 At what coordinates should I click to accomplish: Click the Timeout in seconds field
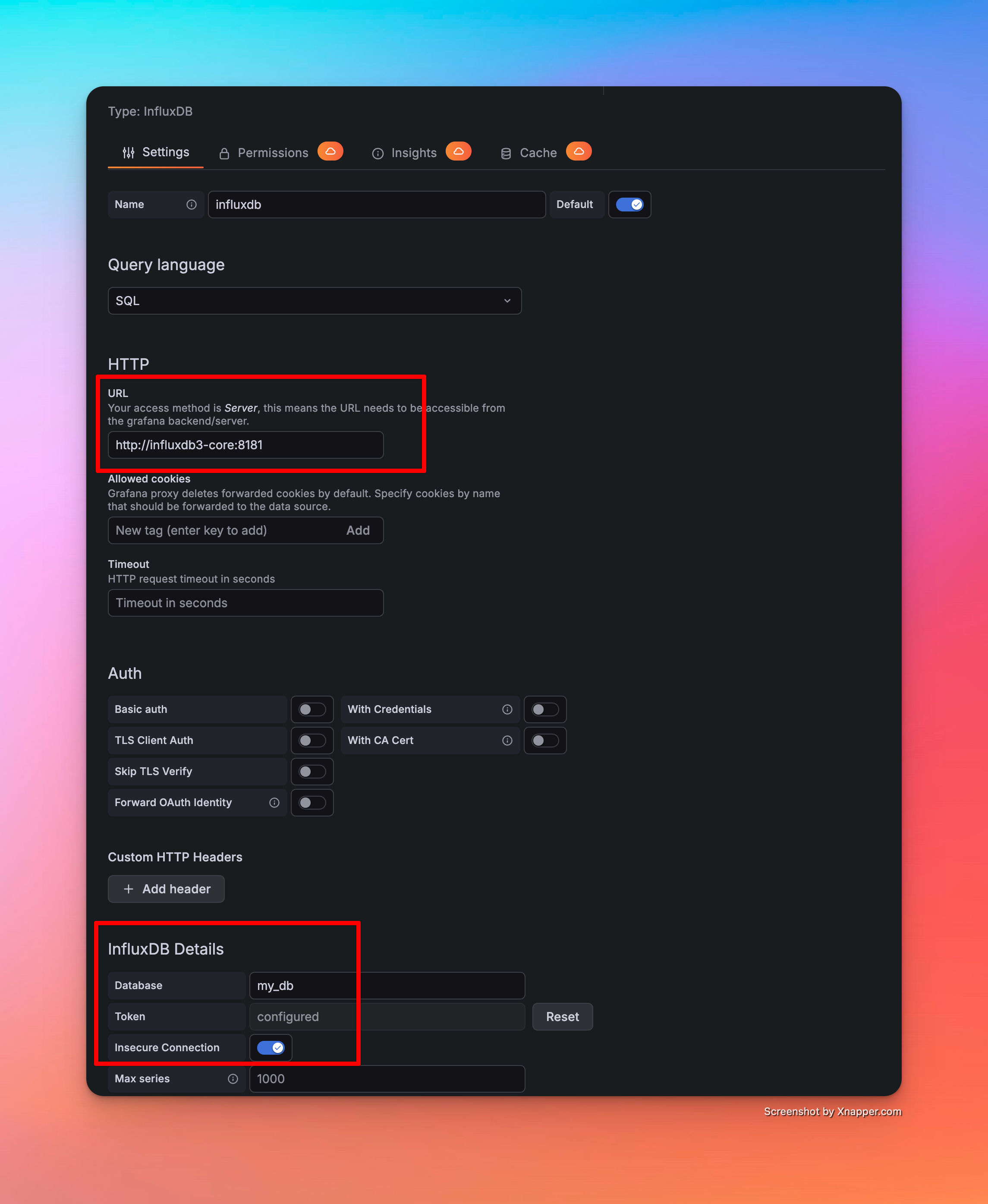[x=245, y=603]
